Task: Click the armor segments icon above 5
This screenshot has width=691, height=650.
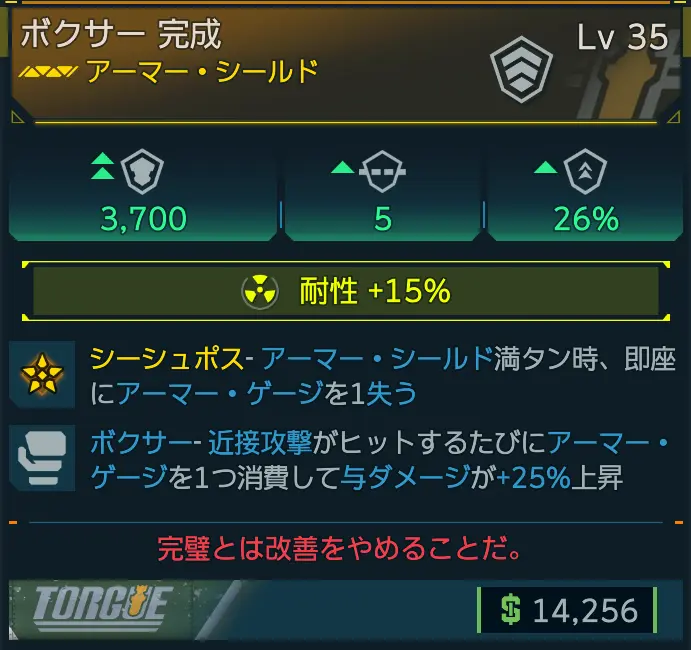Action: [382, 171]
